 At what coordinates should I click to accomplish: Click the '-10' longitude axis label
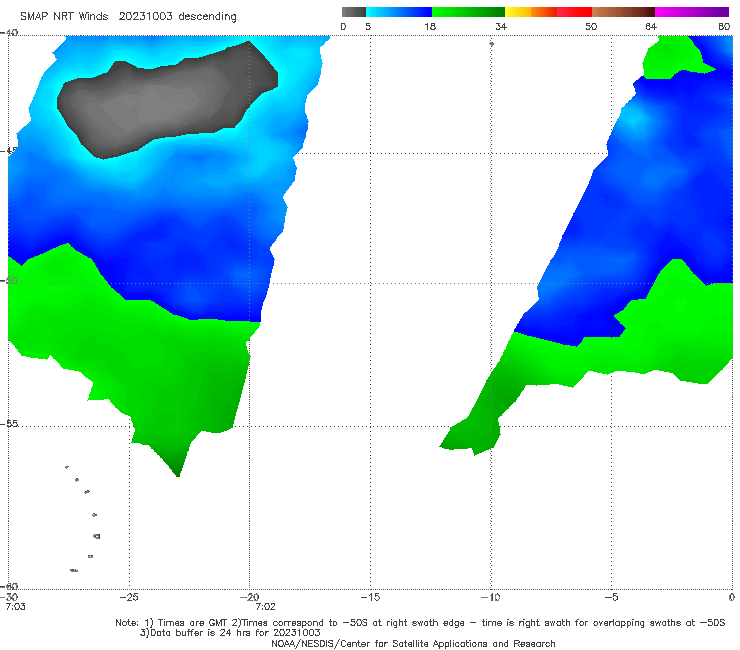click(490, 597)
